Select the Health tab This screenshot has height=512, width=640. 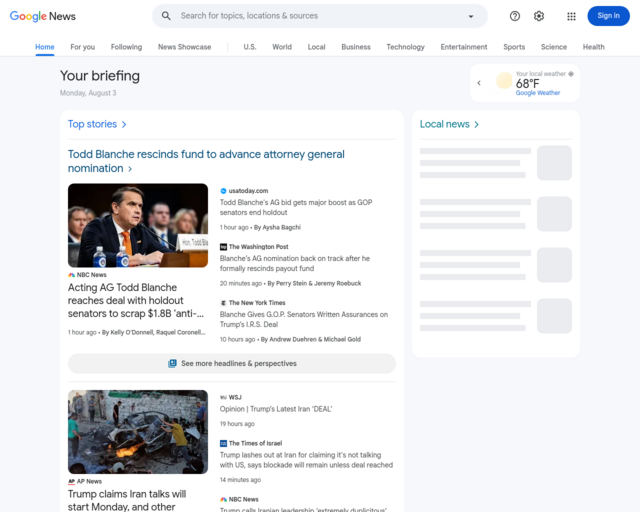pos(593,47)
